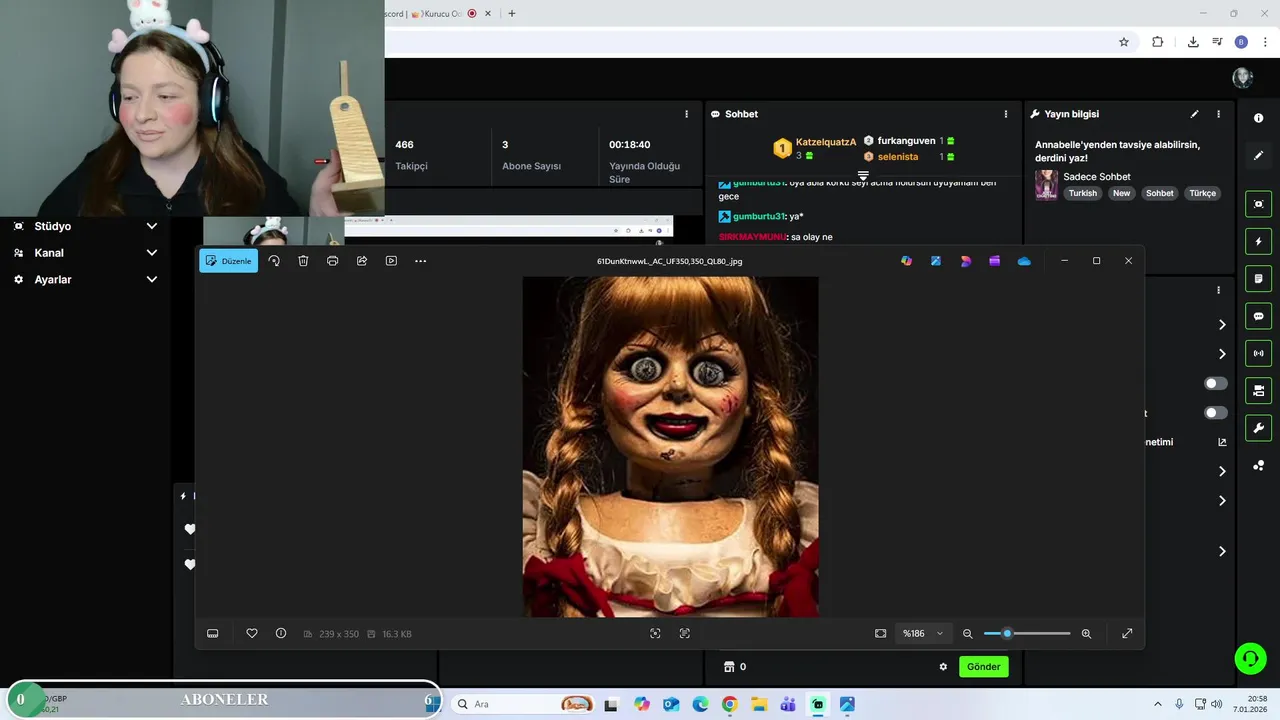Open zoom percentage %186 dropdown
The width and height of the screenshot is (1280, 720).
click(923, 633)
